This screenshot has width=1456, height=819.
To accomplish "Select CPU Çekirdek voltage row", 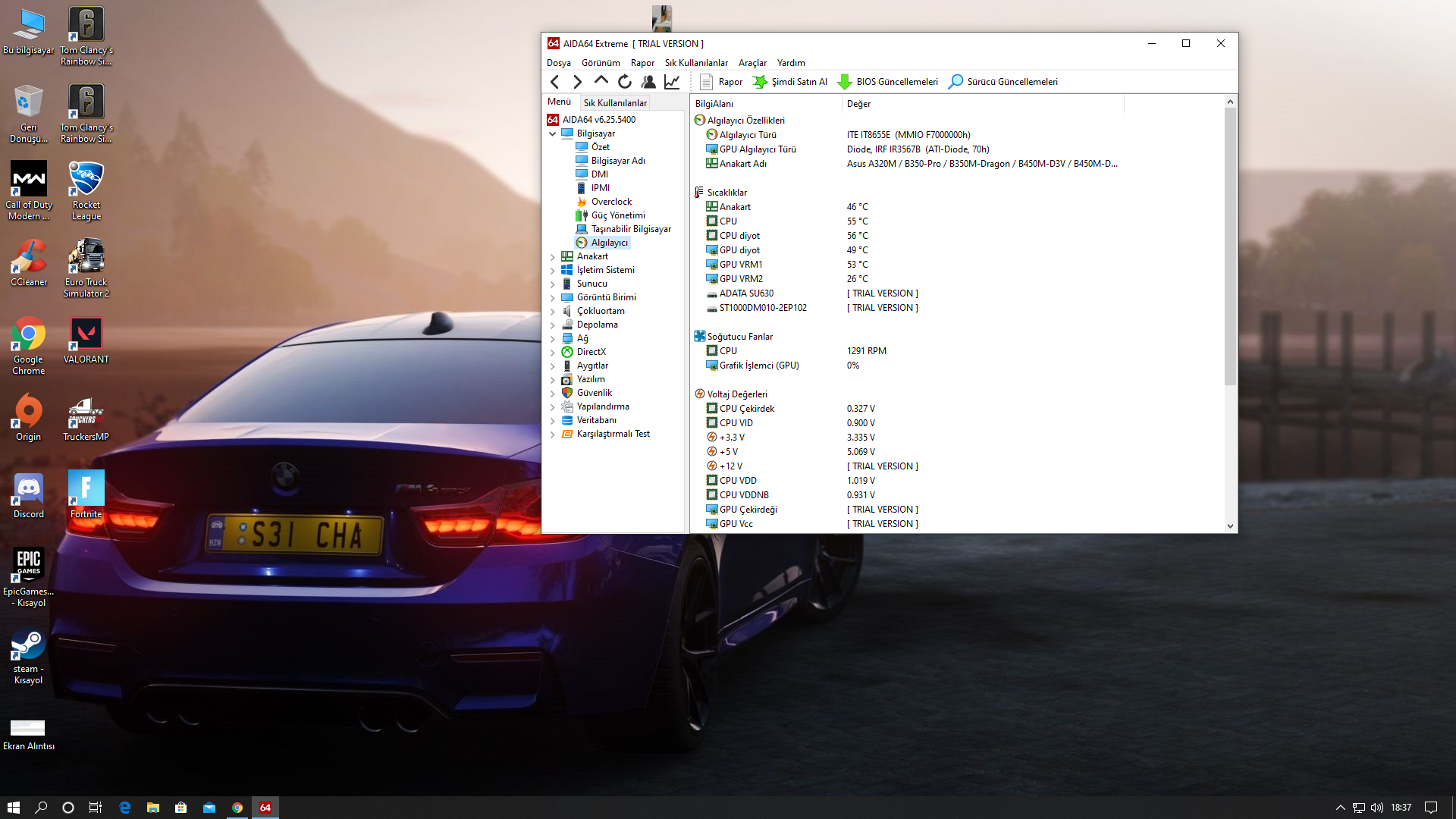I will coord(955,409).
